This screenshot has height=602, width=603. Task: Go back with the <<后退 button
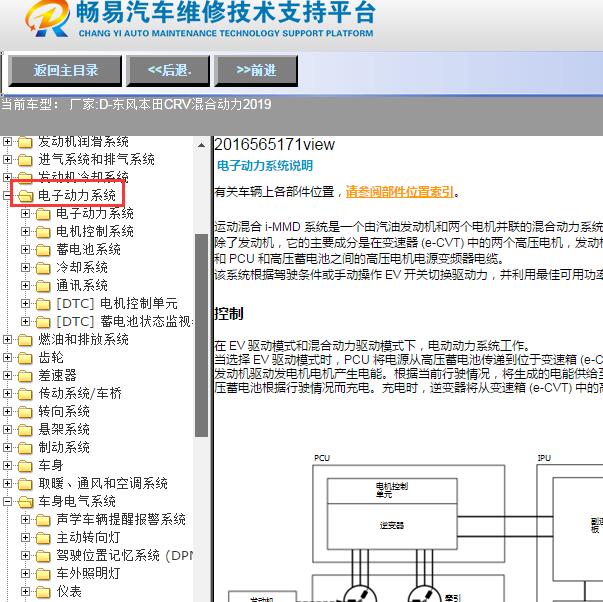click(x=168, y=70)
